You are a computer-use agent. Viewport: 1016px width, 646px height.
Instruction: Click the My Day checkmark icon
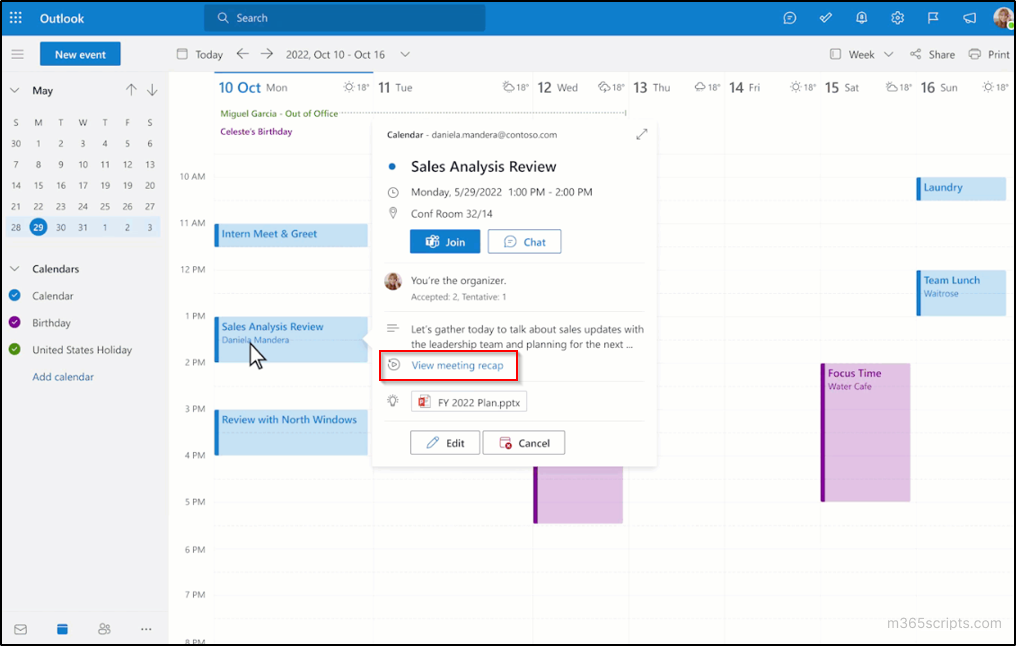coord(825,17)
